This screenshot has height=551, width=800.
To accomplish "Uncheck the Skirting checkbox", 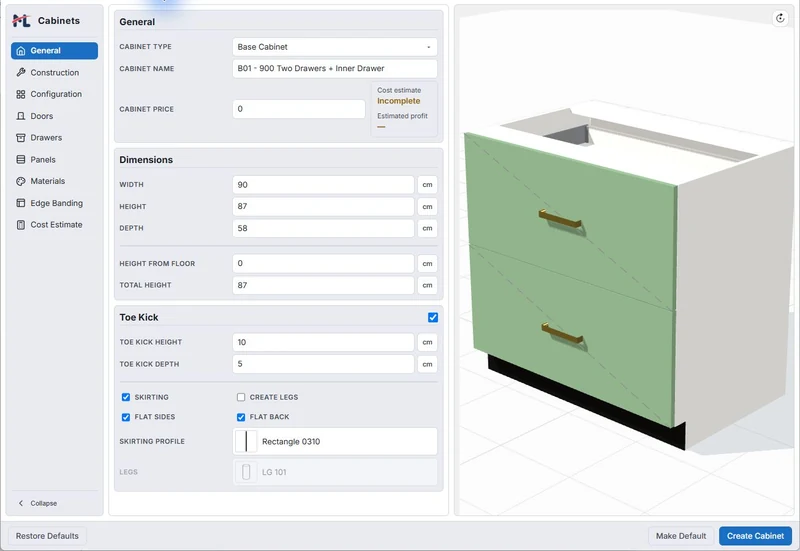I will click(126, 397).
